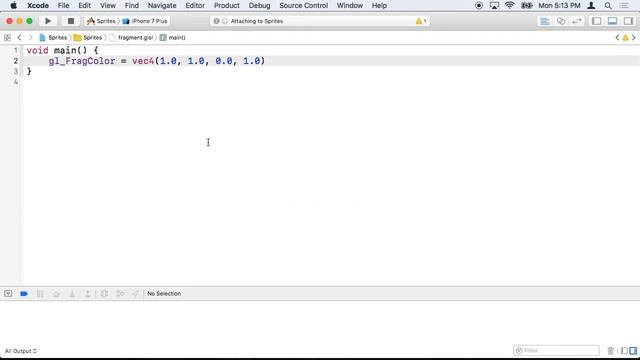This screenshot has width=640, height=360.
Task: Toggle the Navigator panel
Action: point(596,21)
